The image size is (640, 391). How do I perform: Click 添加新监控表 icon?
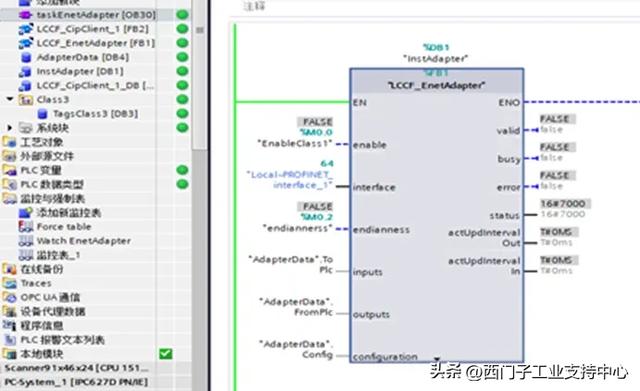pos(25,212)
